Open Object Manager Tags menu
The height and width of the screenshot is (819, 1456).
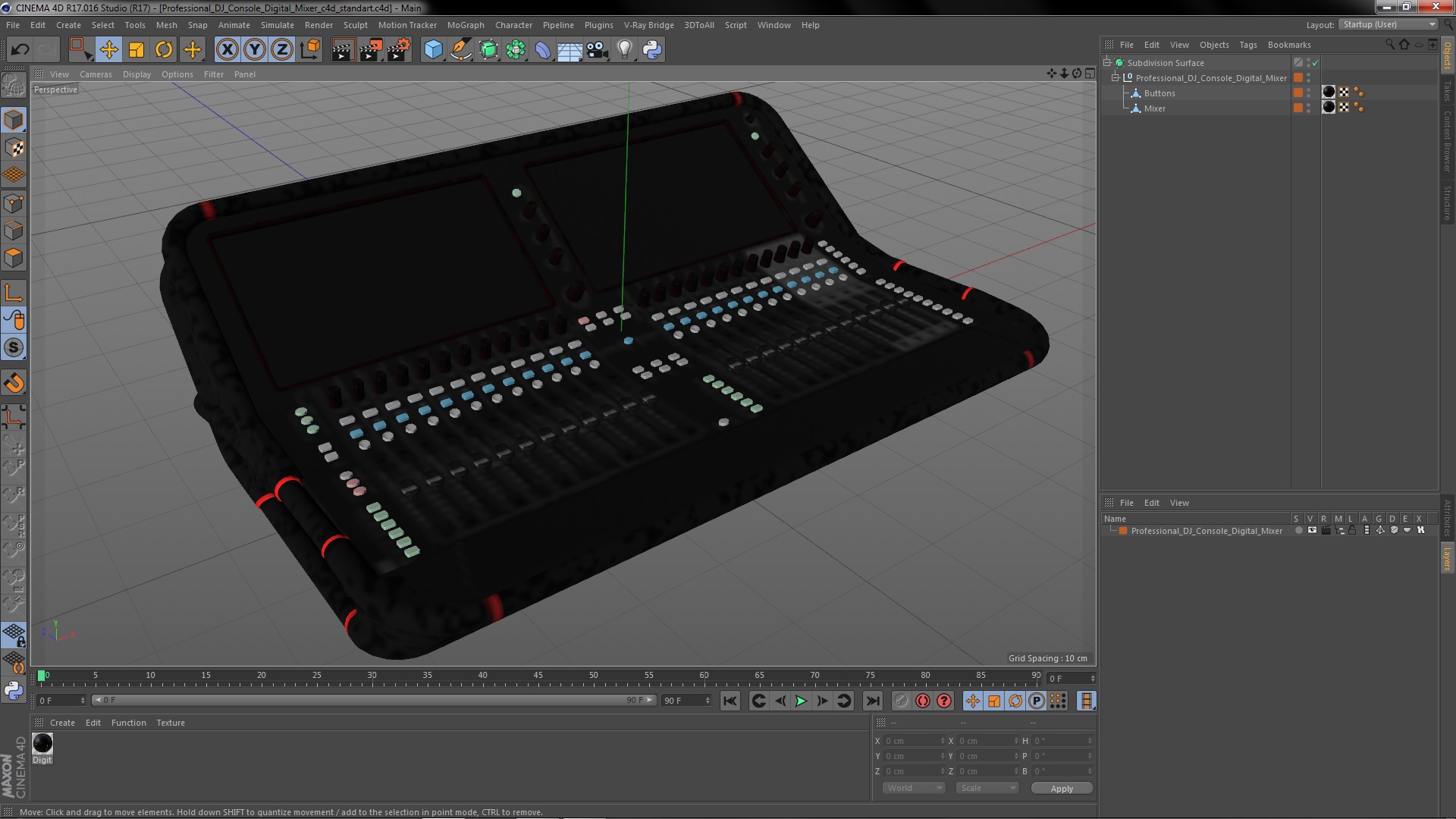click(x=1248, y=45)
